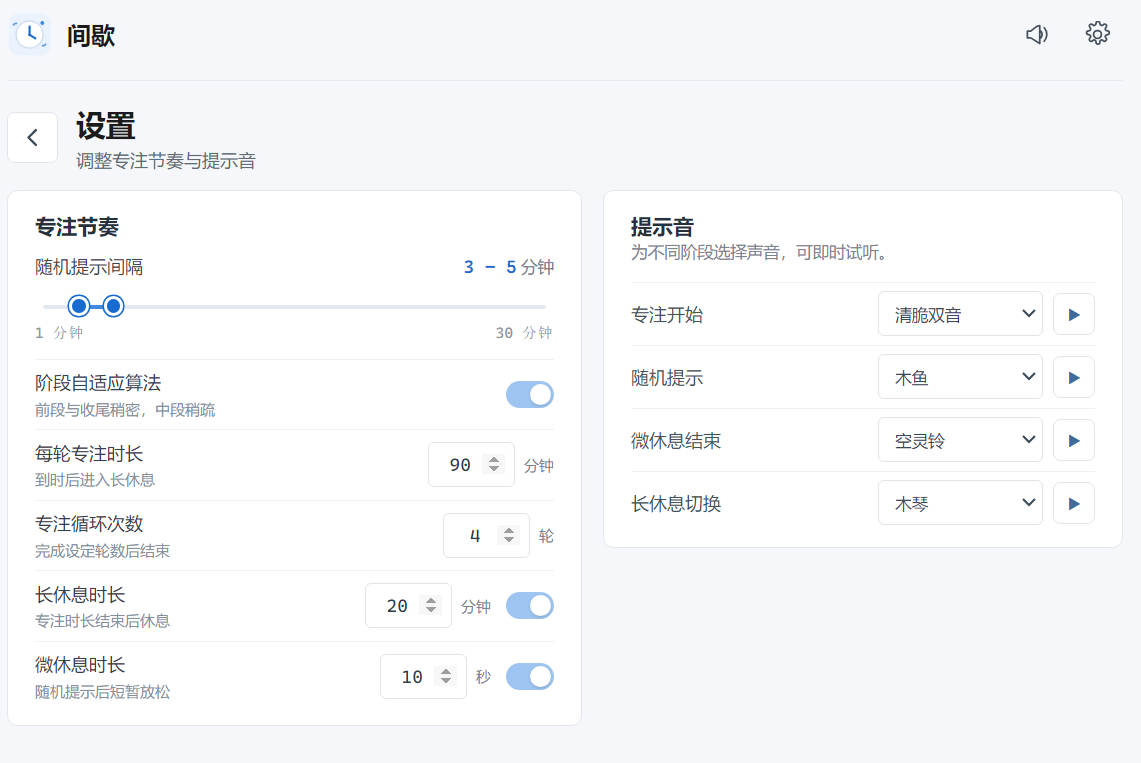Click the '3 – 5 分钟' range value
The width and height of the screenshot is (1141, 763).
point(509,267)
